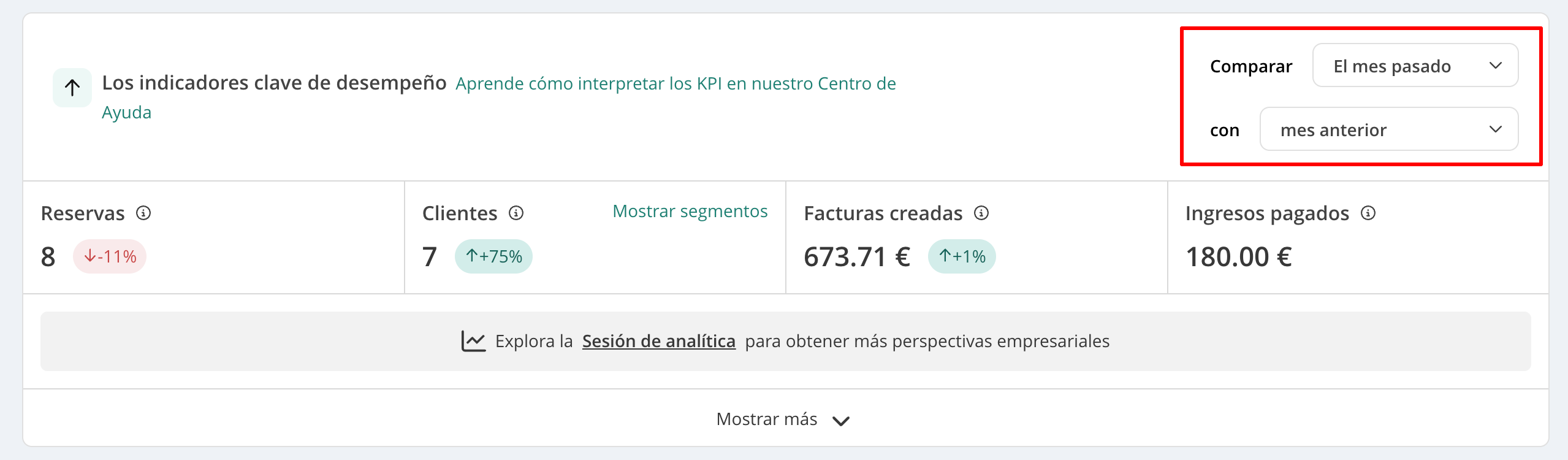
Task: Click the info icon next to Facturas creadas
Action: 981,213
